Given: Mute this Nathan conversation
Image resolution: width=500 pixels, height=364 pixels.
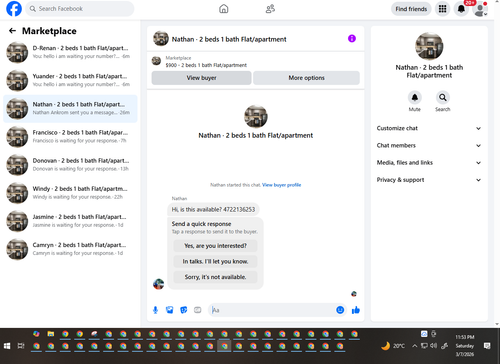Looking at the screenshot, I should click(x=415, y=97).
